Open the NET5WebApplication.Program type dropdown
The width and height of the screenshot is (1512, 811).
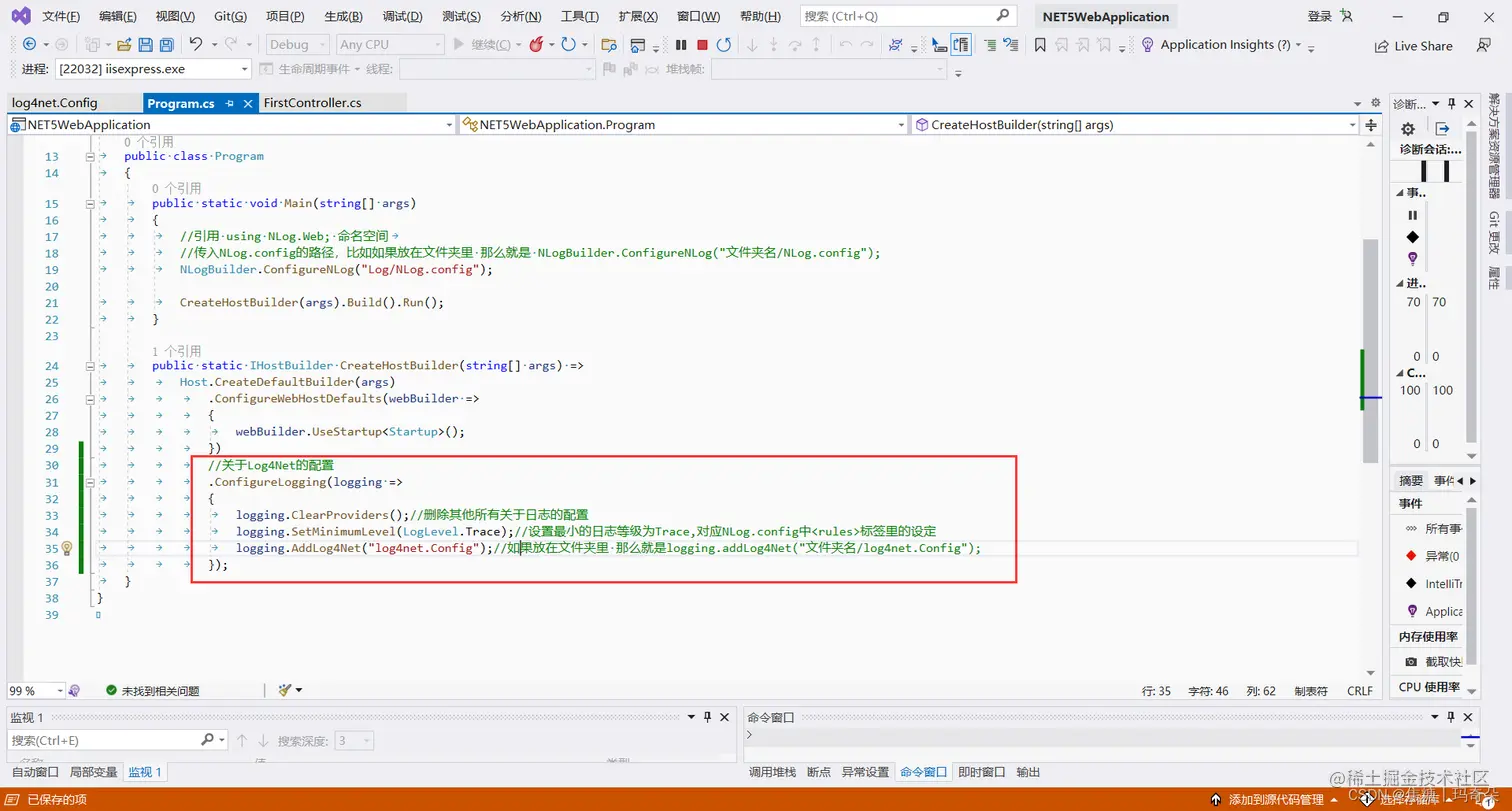pyautogui.click(x=683, y=125)
